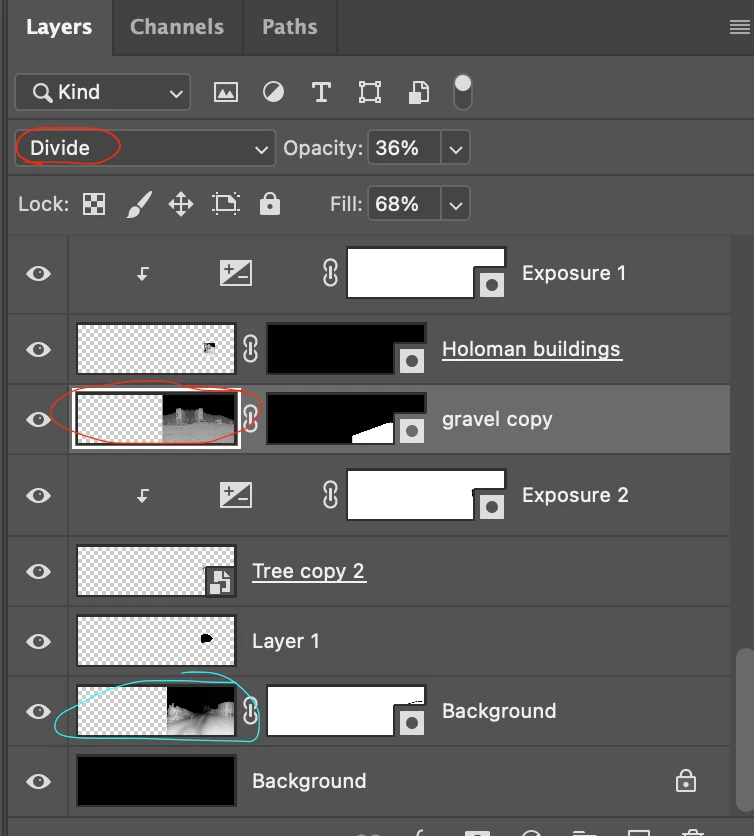Select the Exposure 2 layer name
This screenshot has width=754, height=836.
(575, 495)
